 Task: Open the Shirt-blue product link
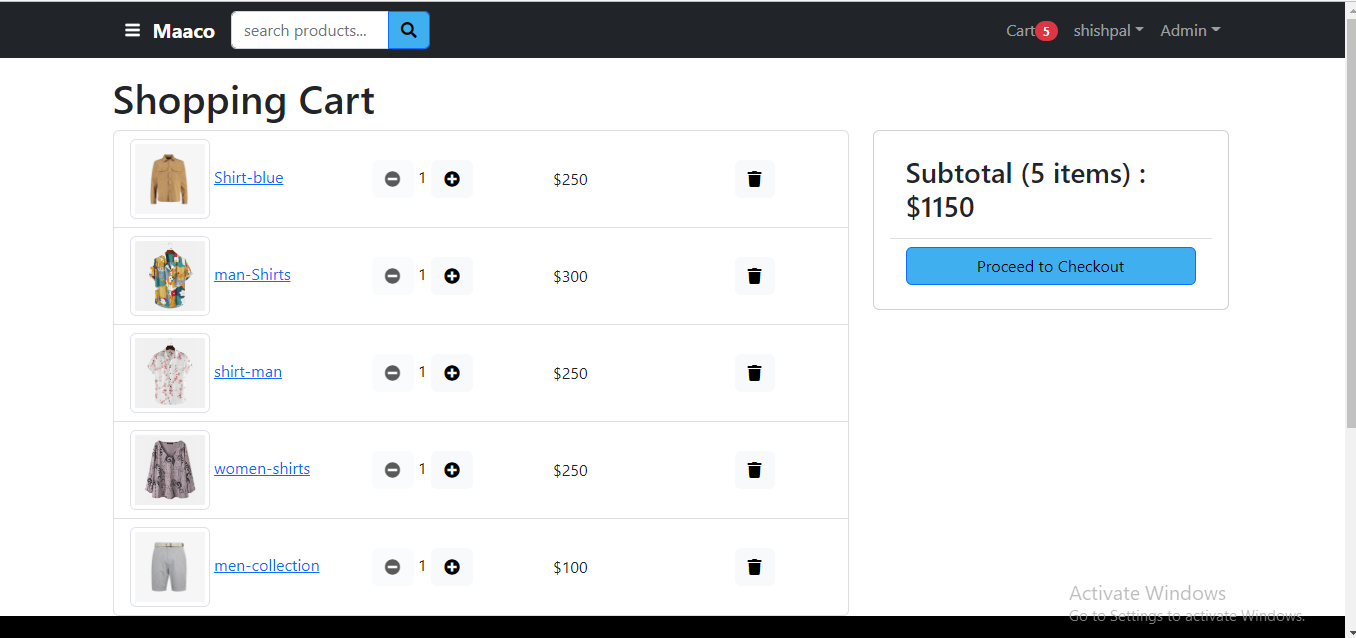point(248,177)
